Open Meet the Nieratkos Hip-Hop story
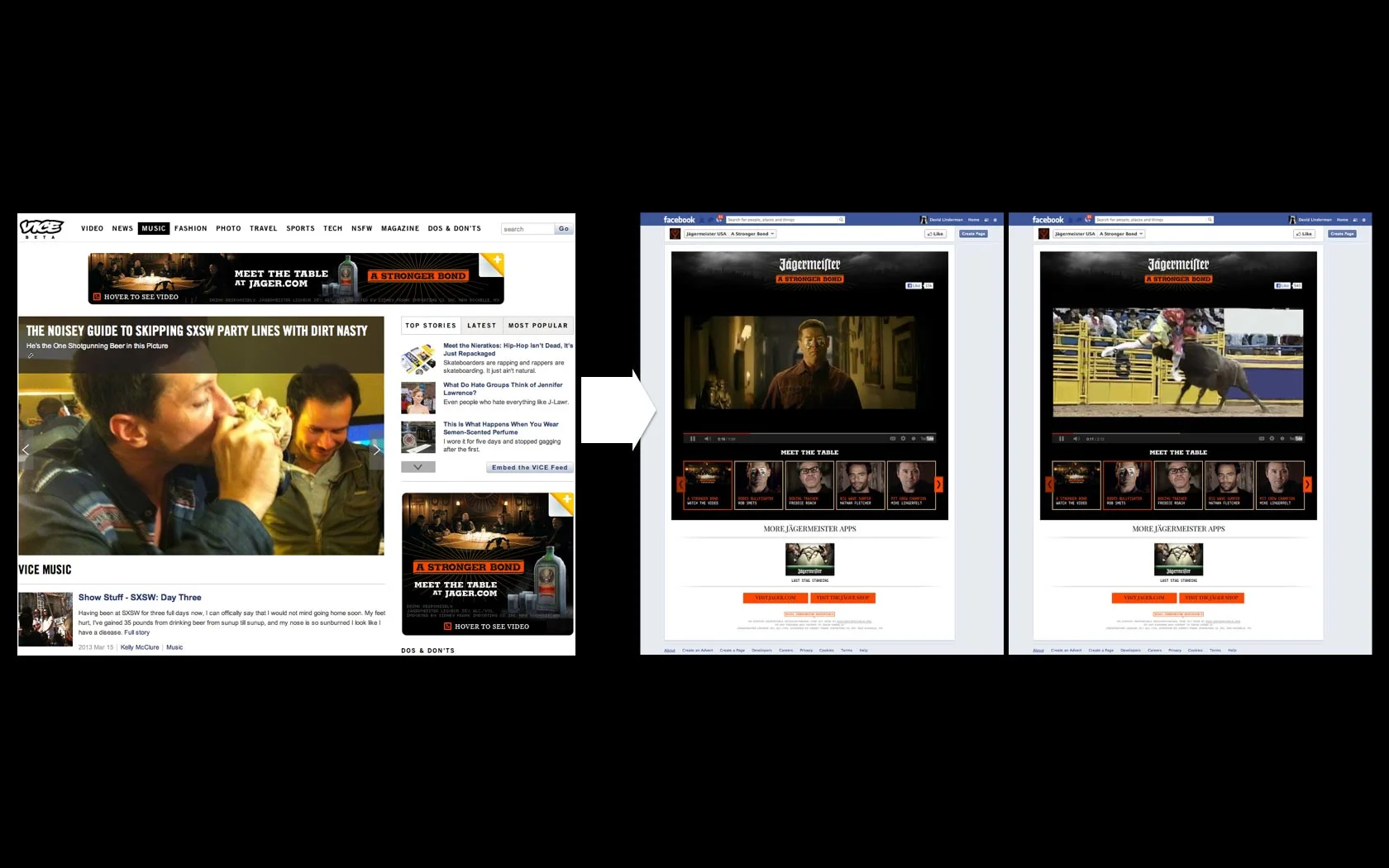Screen dimensions: 1389x868 click(x=508, y=350)
